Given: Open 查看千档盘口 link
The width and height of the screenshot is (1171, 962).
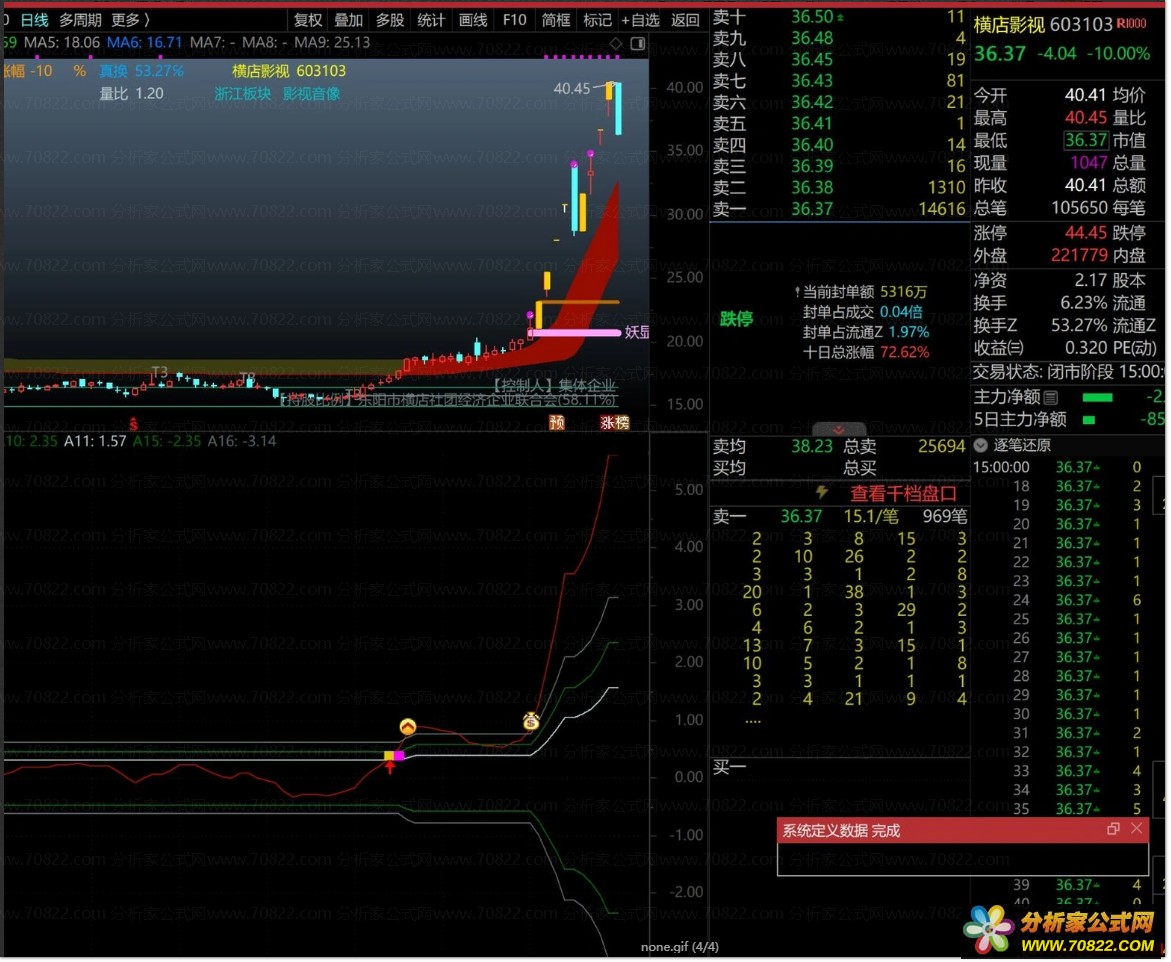Looking at the screenshot, I should pyautogui.click(x=903, y=493).
